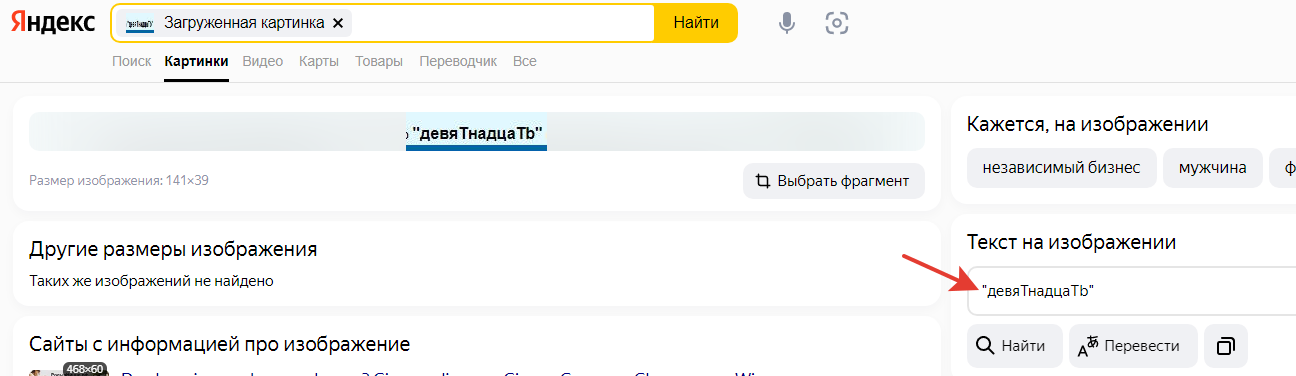Click Выбрать фрагмент crop button
The width and height of the screenshot is (1296, 376).
[834, 181]
